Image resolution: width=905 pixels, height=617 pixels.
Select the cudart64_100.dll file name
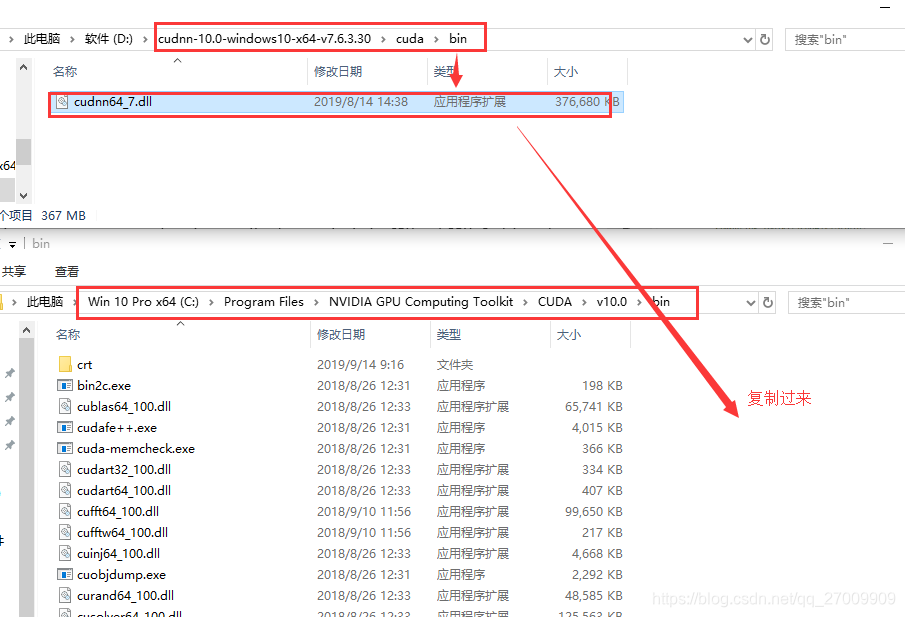(124, 491)
